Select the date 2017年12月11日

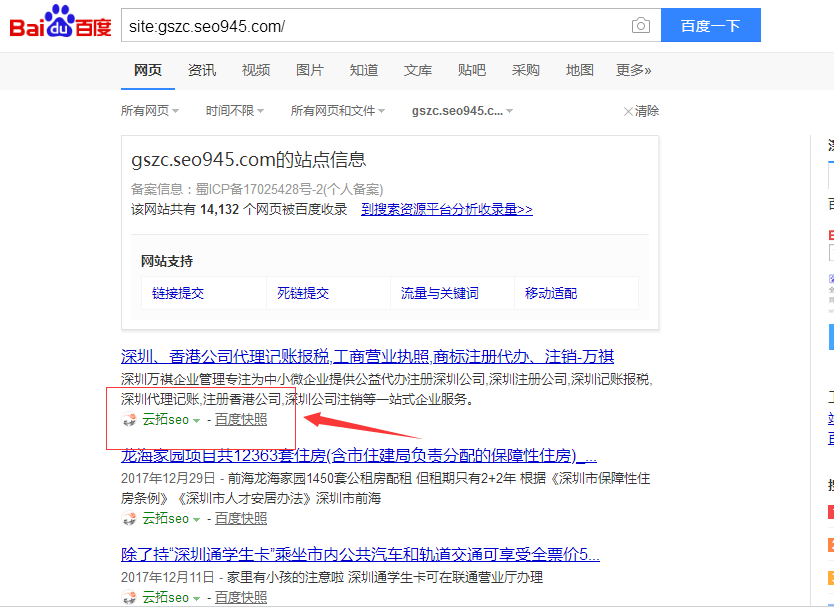coord(168,577)
